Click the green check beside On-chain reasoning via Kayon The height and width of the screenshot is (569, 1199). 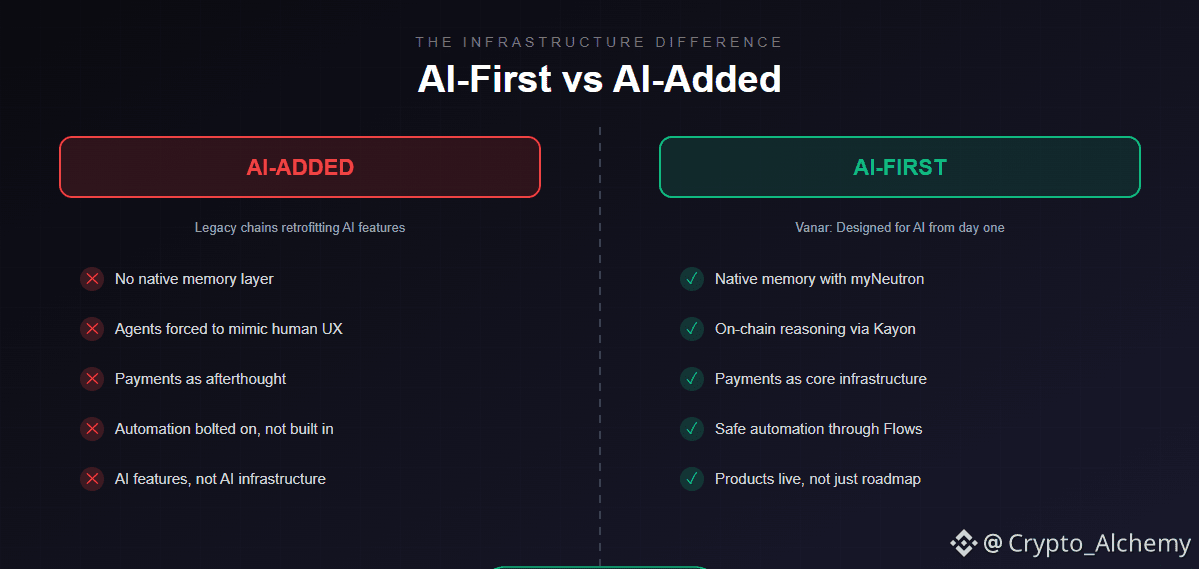(691, 329)
